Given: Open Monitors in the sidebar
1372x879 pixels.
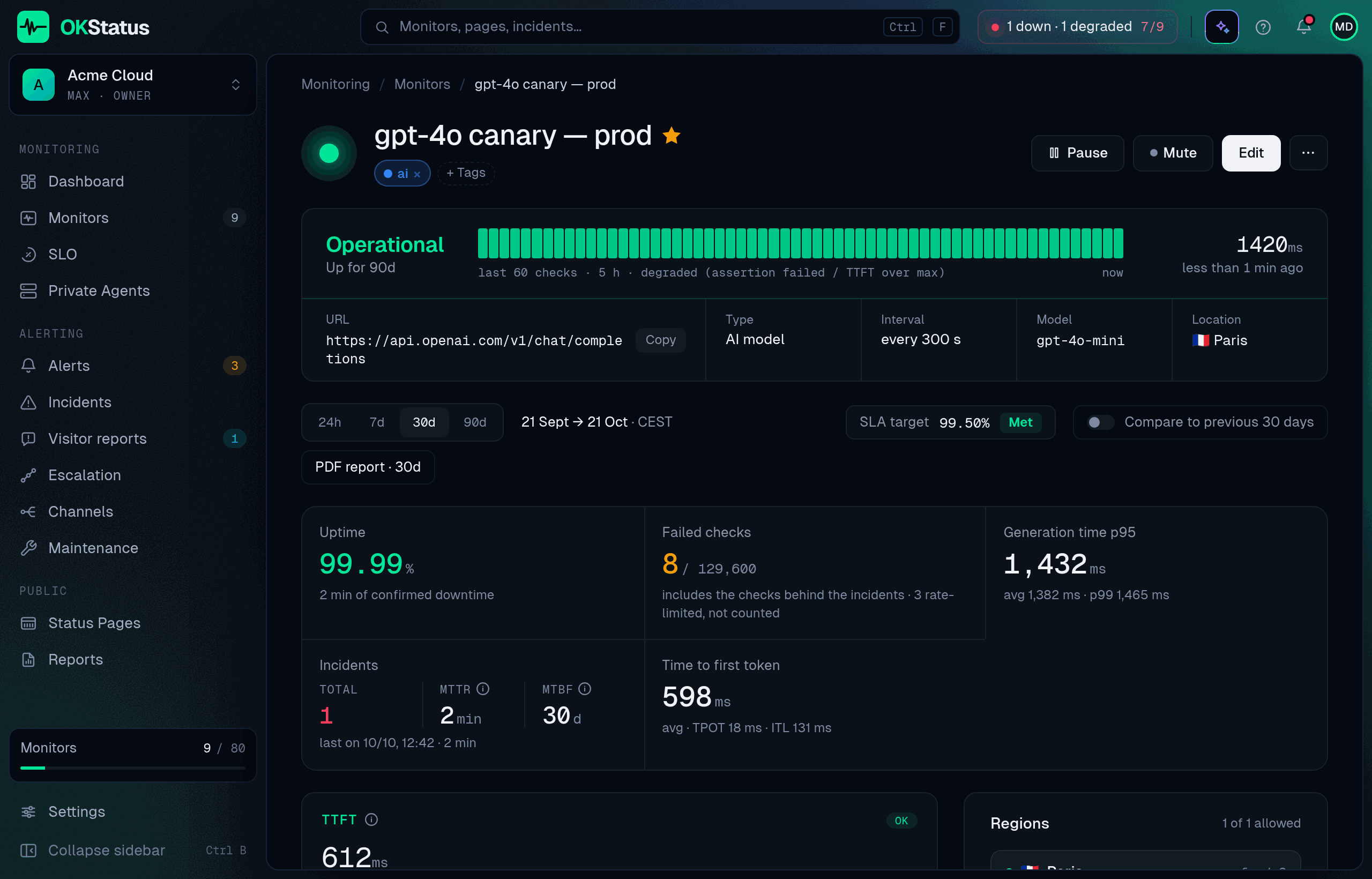Looking at the screenshot, I should [132, 218].
